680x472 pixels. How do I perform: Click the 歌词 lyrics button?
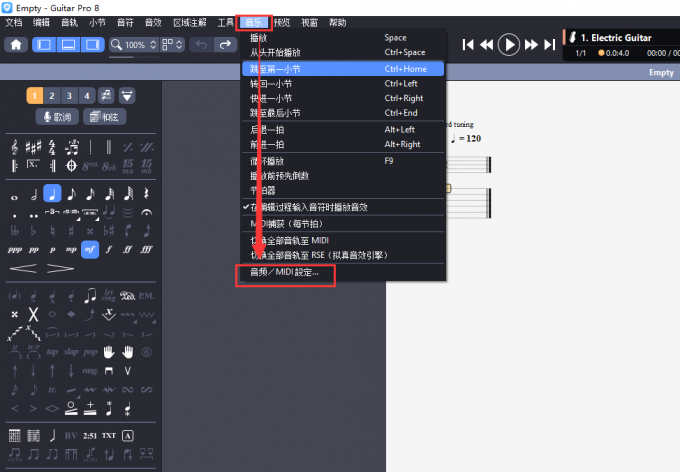pos(57,117)
